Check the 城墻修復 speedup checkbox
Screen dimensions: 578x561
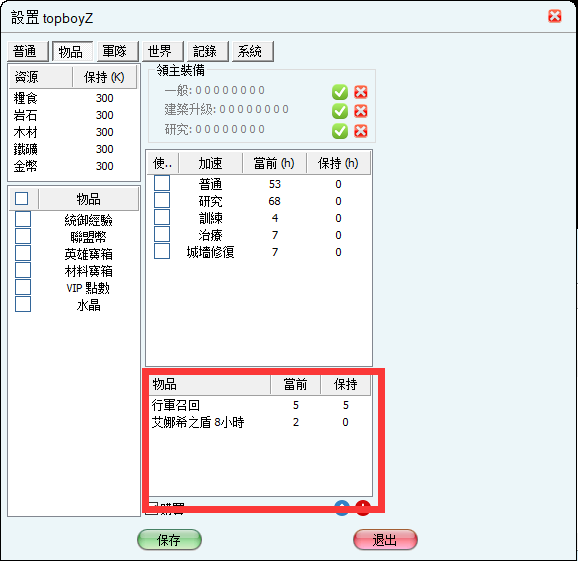162,251
